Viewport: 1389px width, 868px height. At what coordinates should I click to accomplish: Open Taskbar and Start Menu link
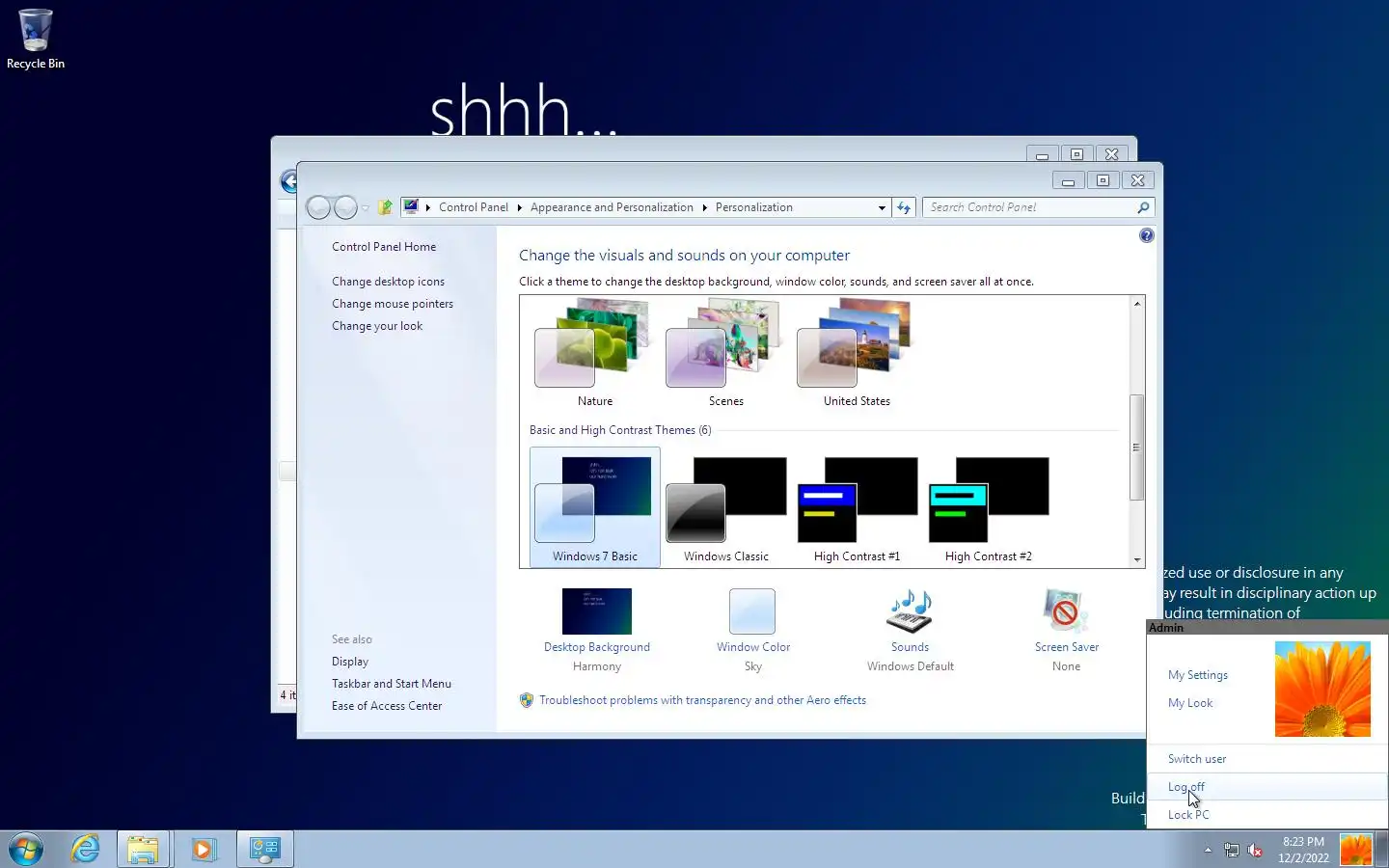pos(392,684)
